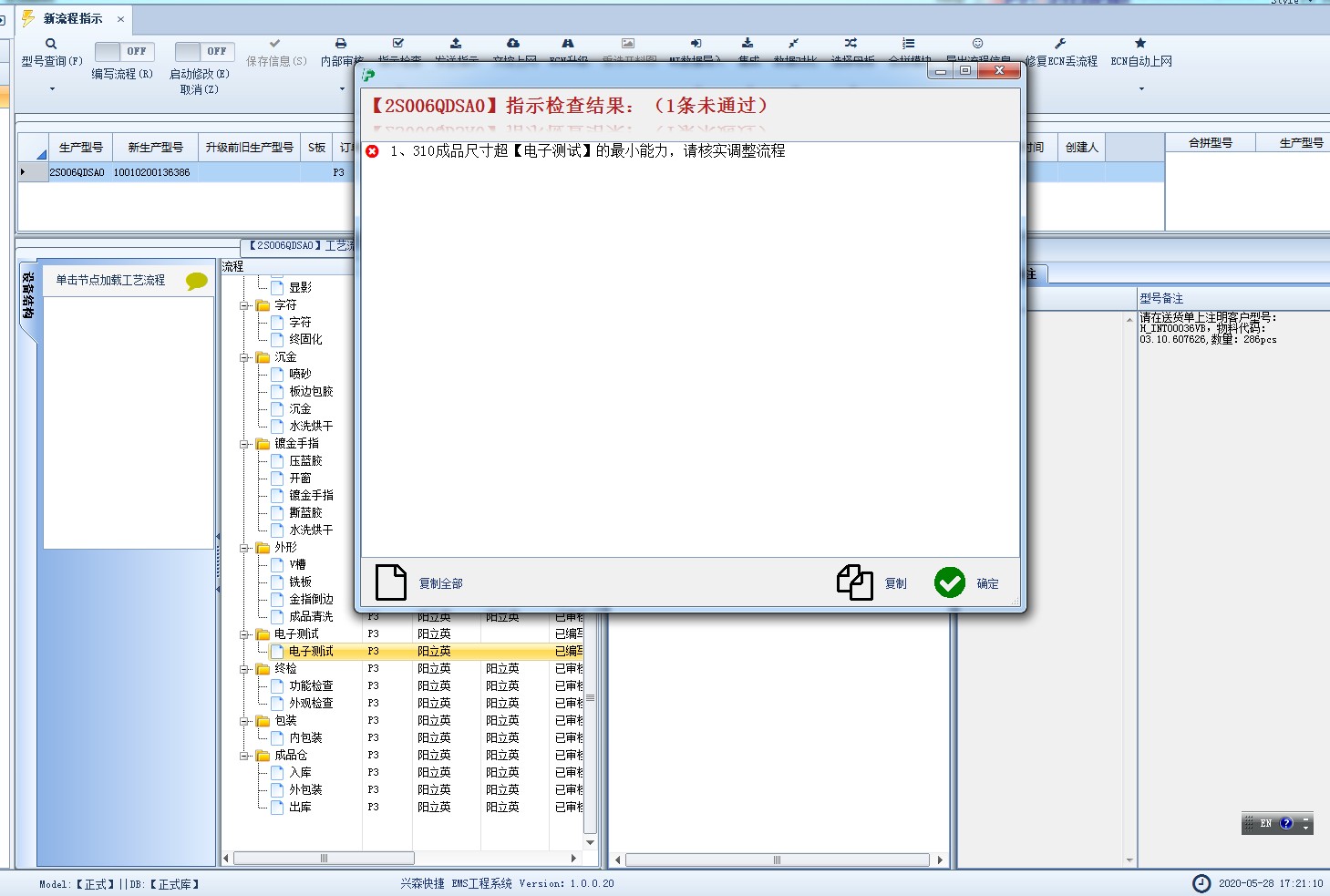Select the highlighted 电子测试 process node
Viewport: 1330px width, 896px height.
(x=311, y=652)
